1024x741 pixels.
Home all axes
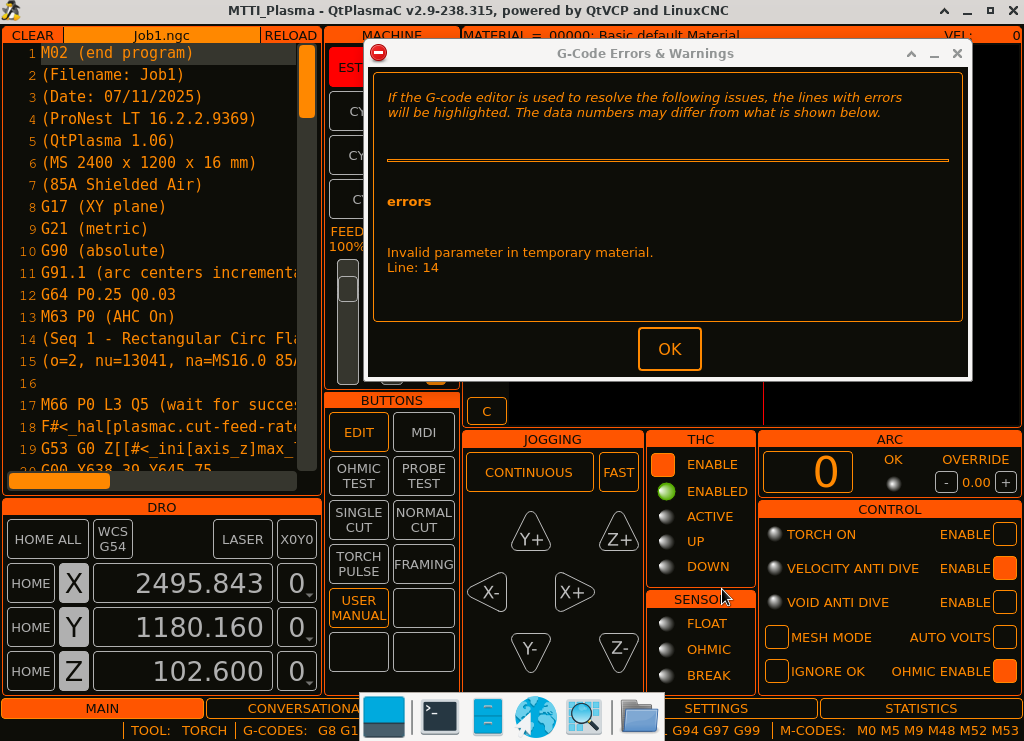tap(48, 539)
